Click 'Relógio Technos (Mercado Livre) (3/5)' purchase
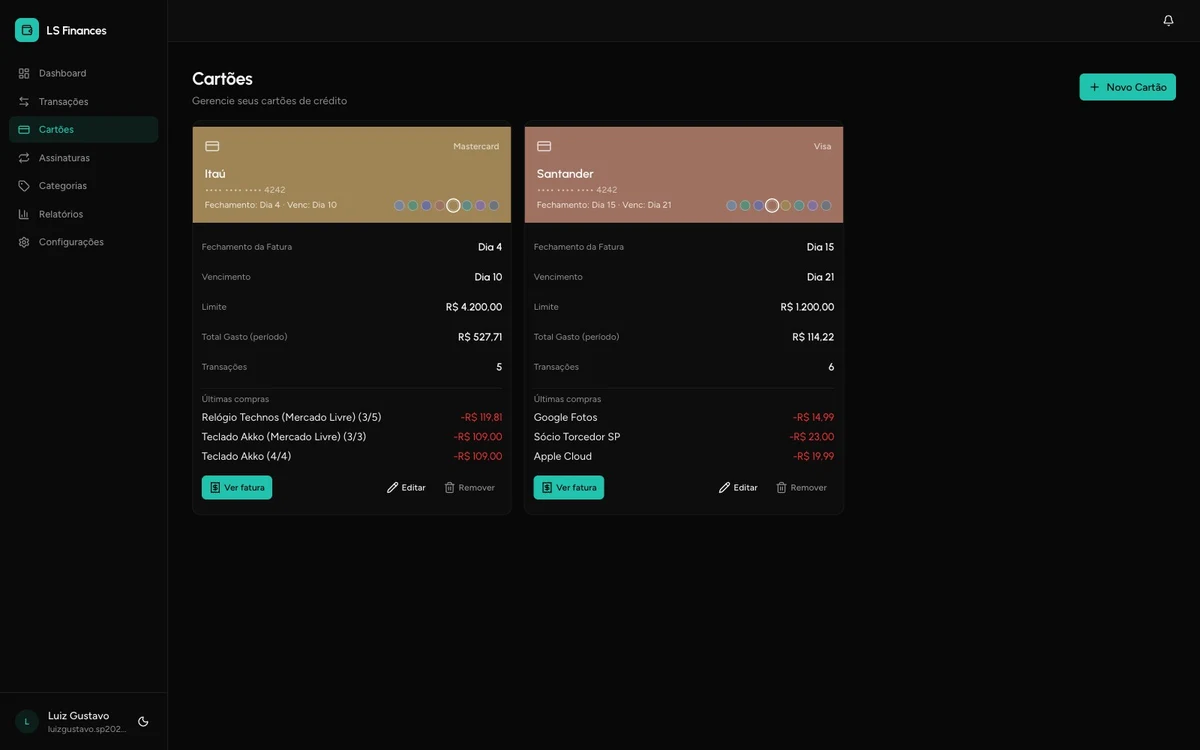 (x=291, y=417)
